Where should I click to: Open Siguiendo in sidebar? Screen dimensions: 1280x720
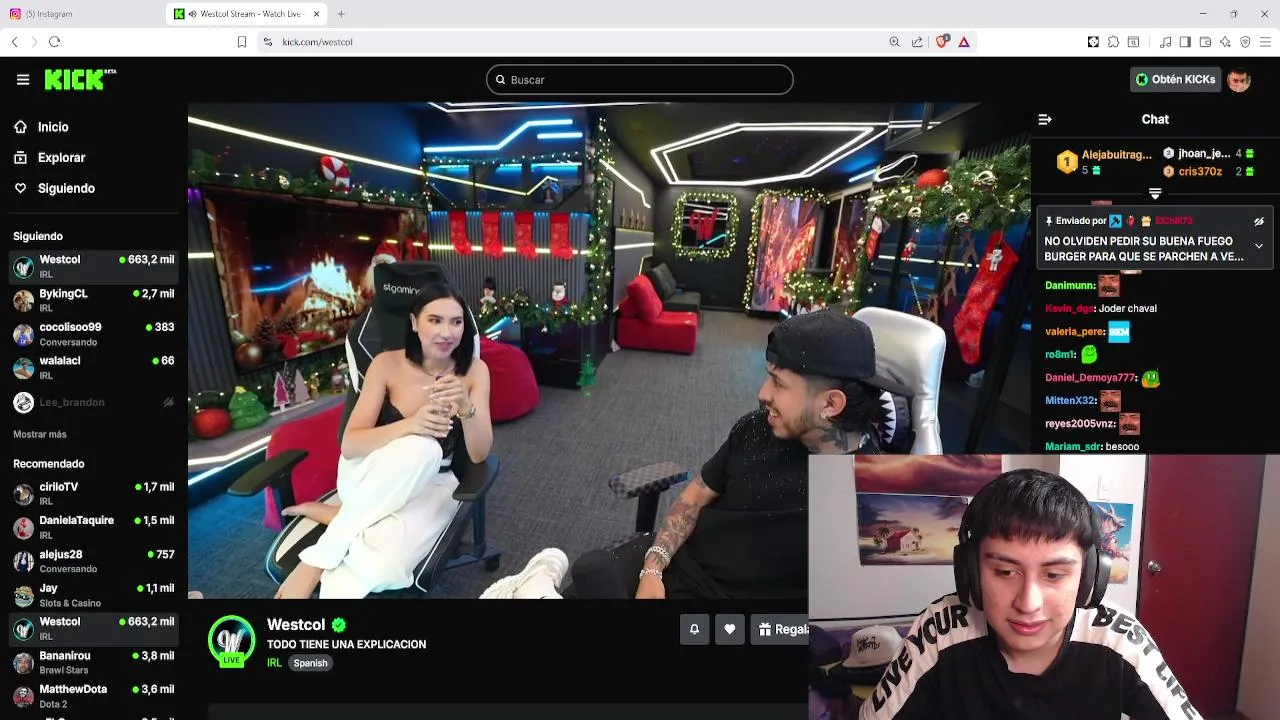[x=66, y=188]
